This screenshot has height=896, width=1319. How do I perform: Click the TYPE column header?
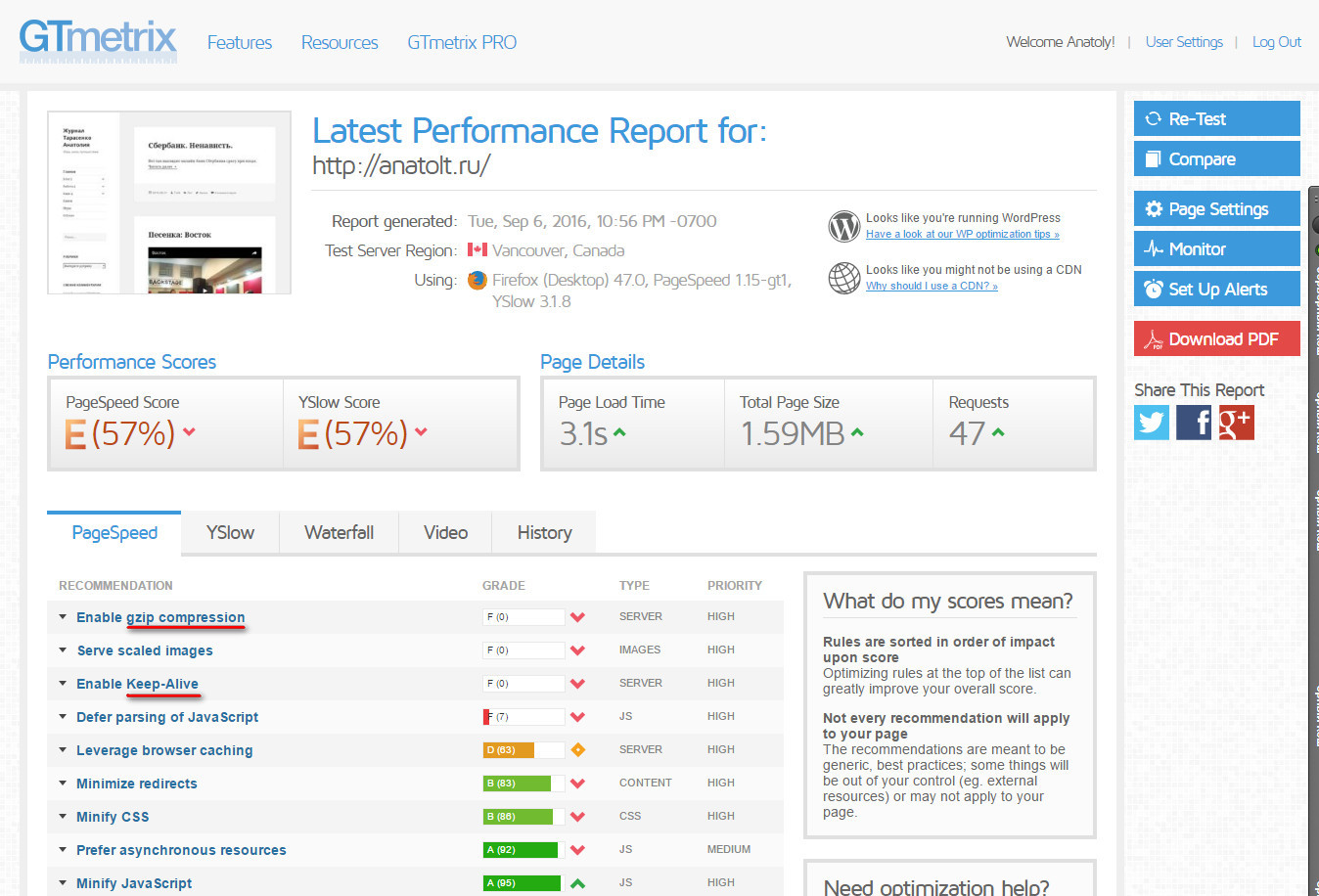[x=634, y=585]
